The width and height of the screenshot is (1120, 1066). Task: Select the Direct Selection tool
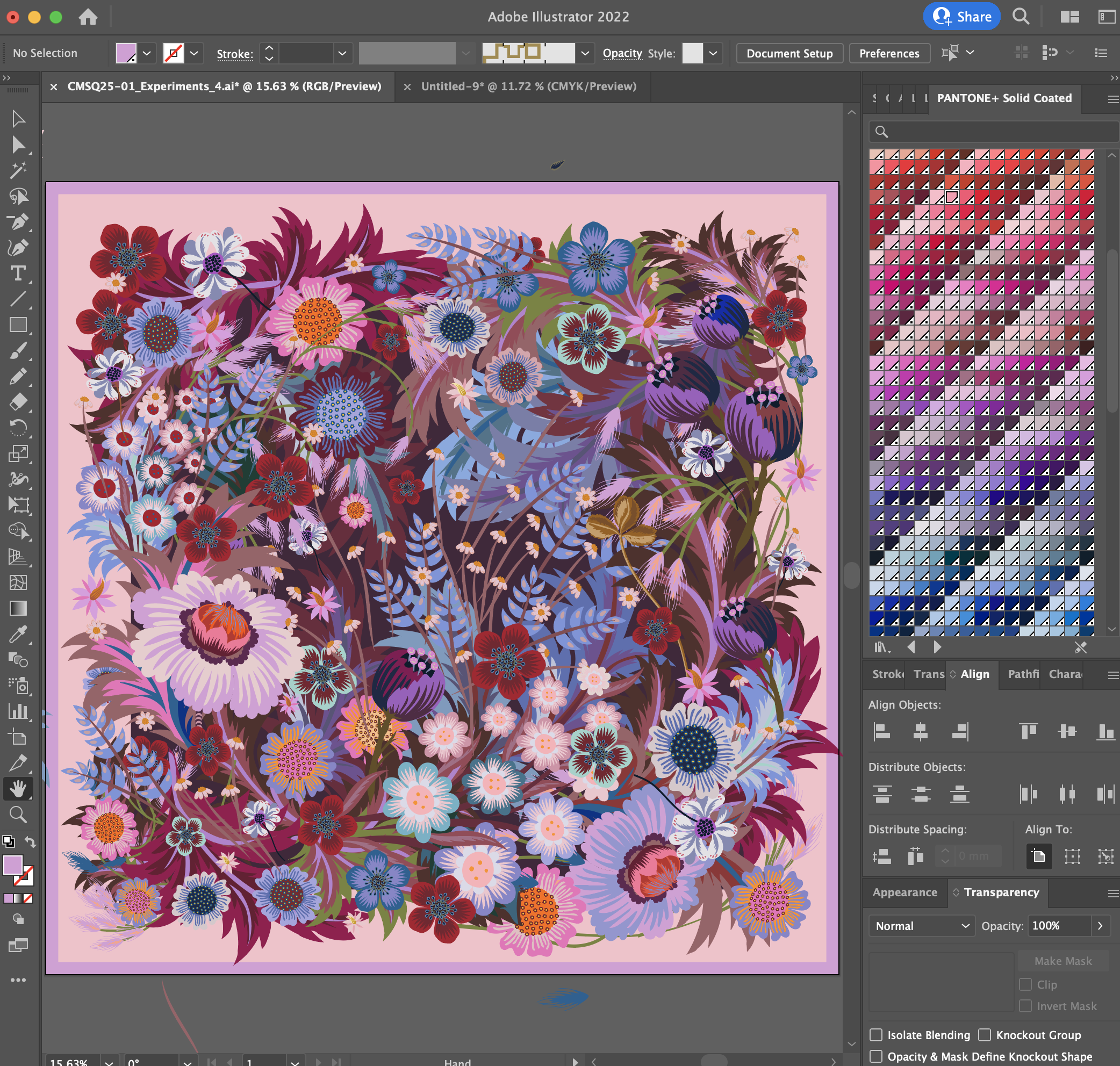(18, 145)
